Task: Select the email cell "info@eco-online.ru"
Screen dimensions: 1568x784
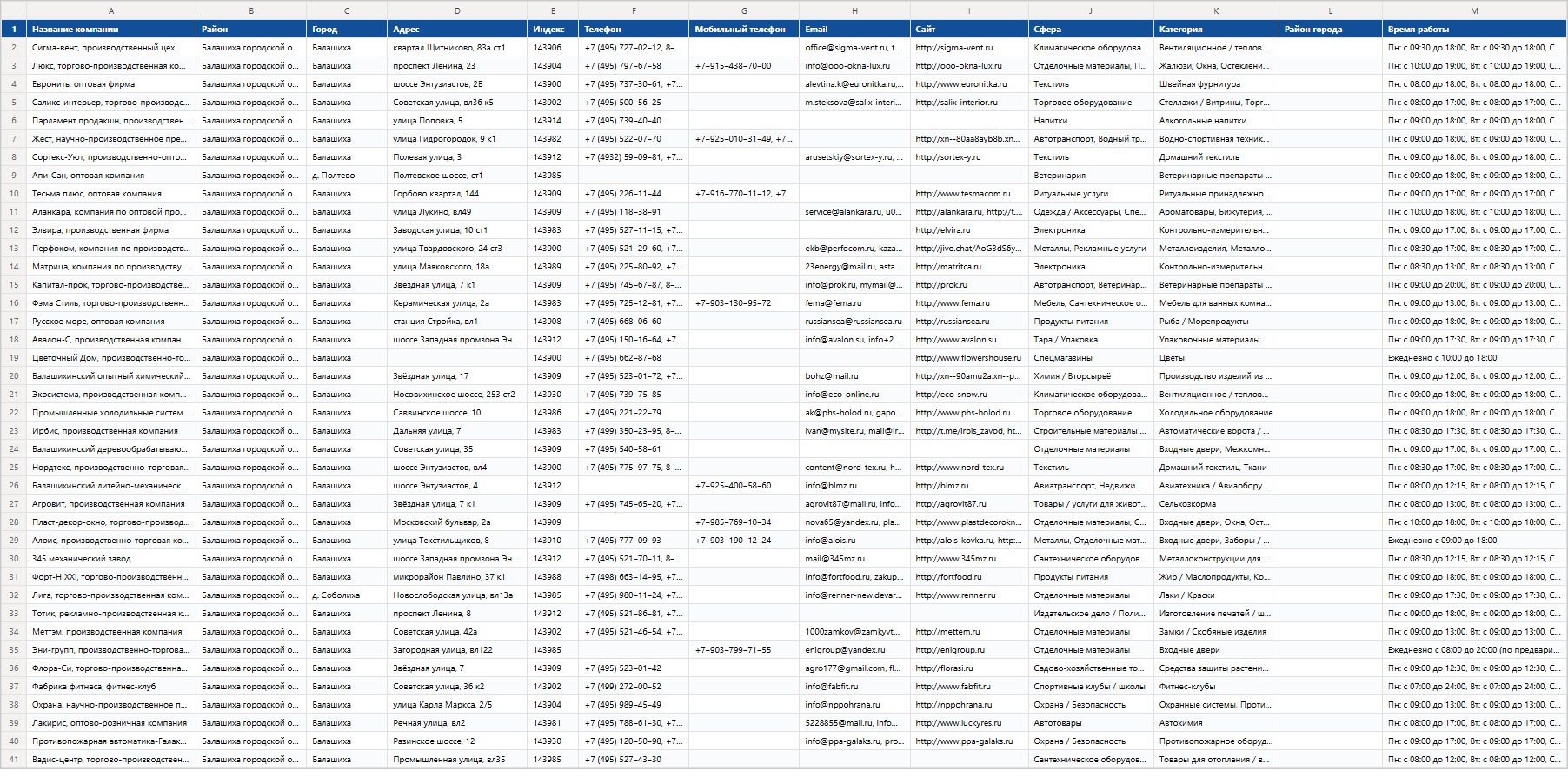Action: pos(855,395)
